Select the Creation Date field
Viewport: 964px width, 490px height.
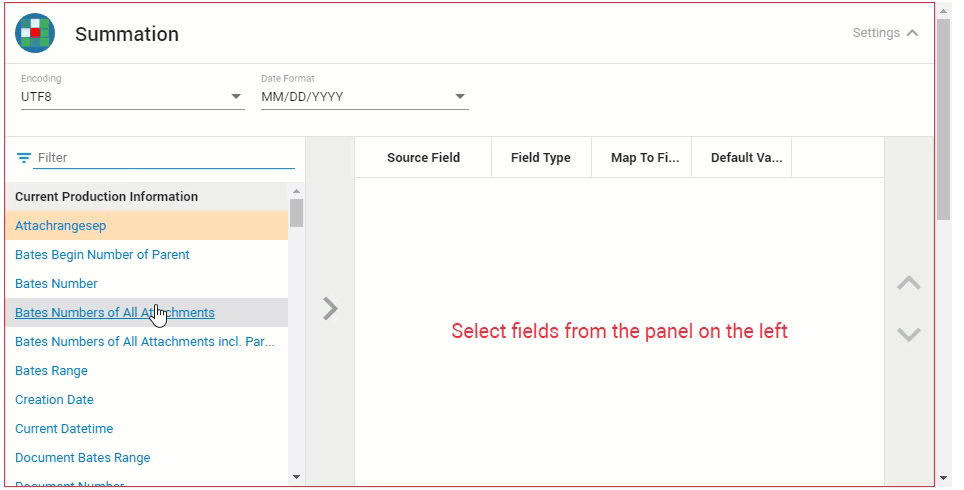(x=54, y=400)
